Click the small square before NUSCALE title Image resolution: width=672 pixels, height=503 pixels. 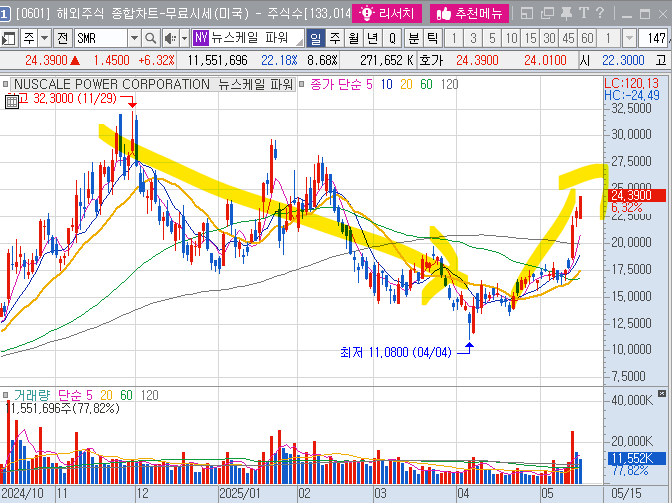[x=5, y=84]
